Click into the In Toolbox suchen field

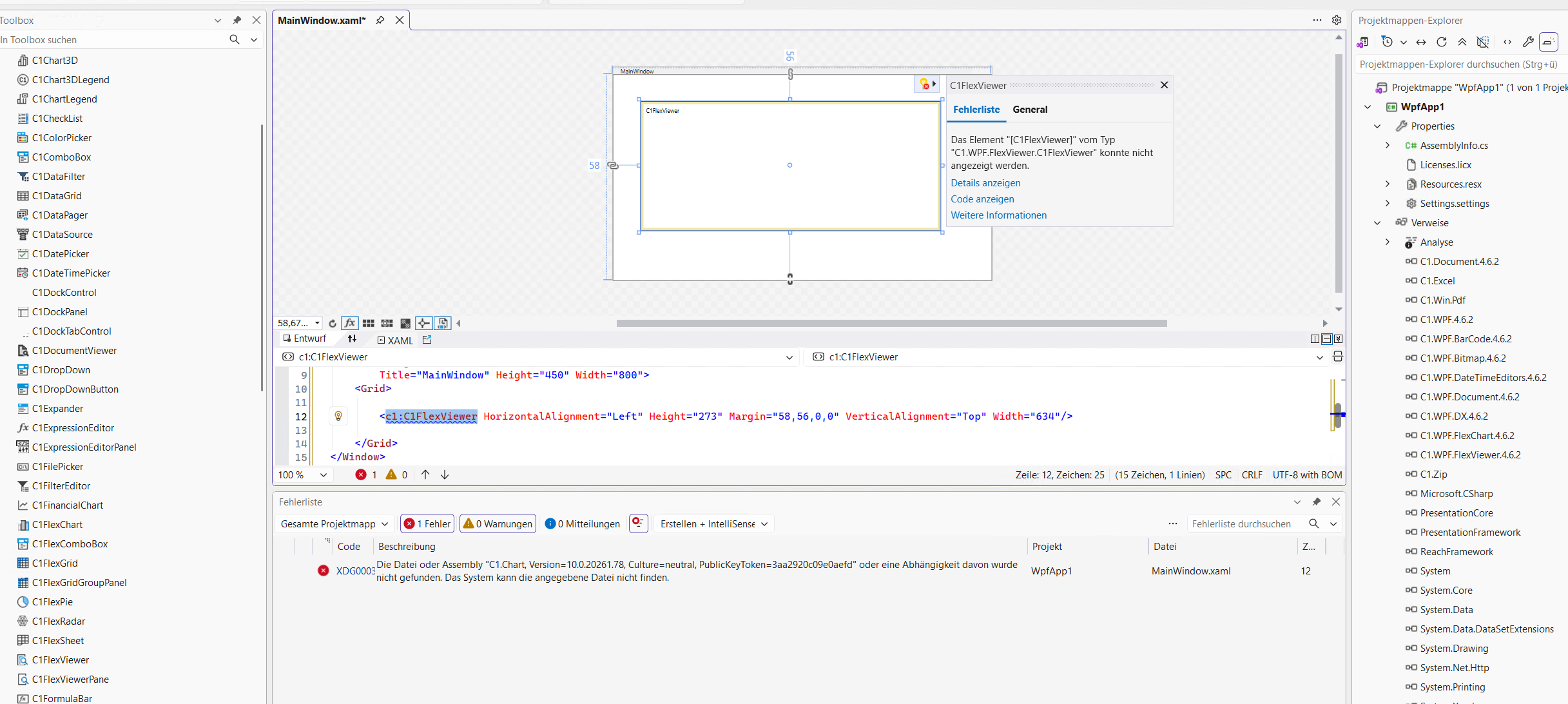click(113, 40)
